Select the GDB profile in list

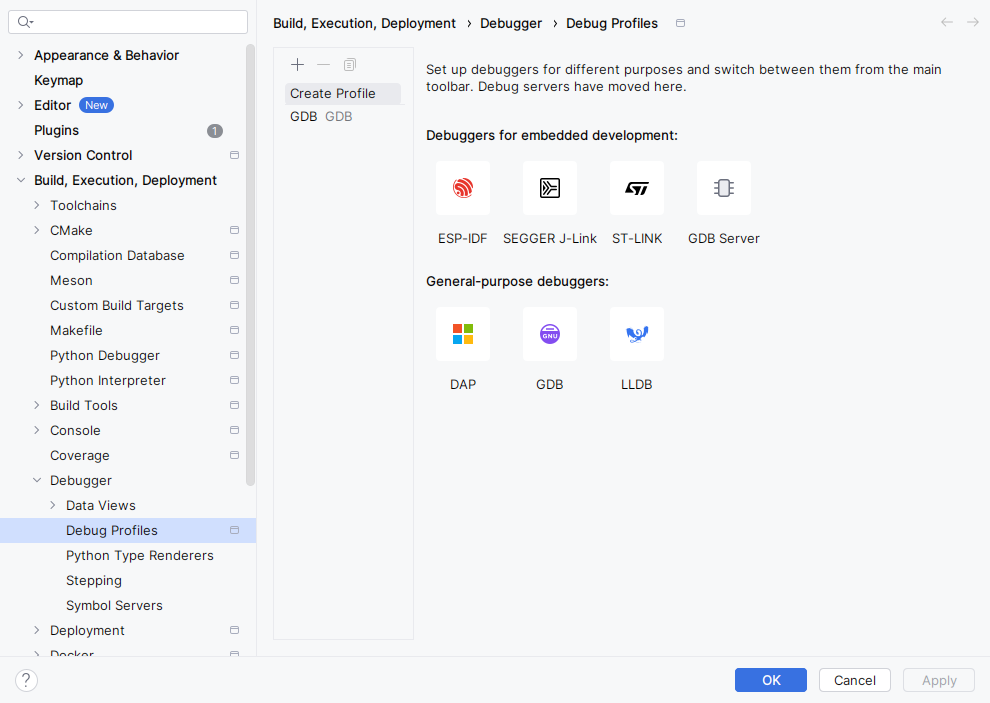(x=343, y=117)
